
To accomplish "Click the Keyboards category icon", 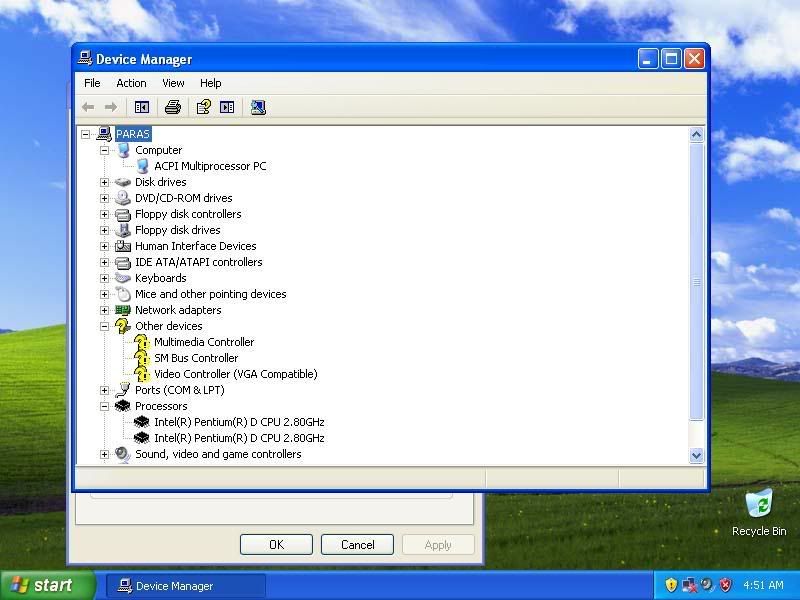I will (123, 278).
